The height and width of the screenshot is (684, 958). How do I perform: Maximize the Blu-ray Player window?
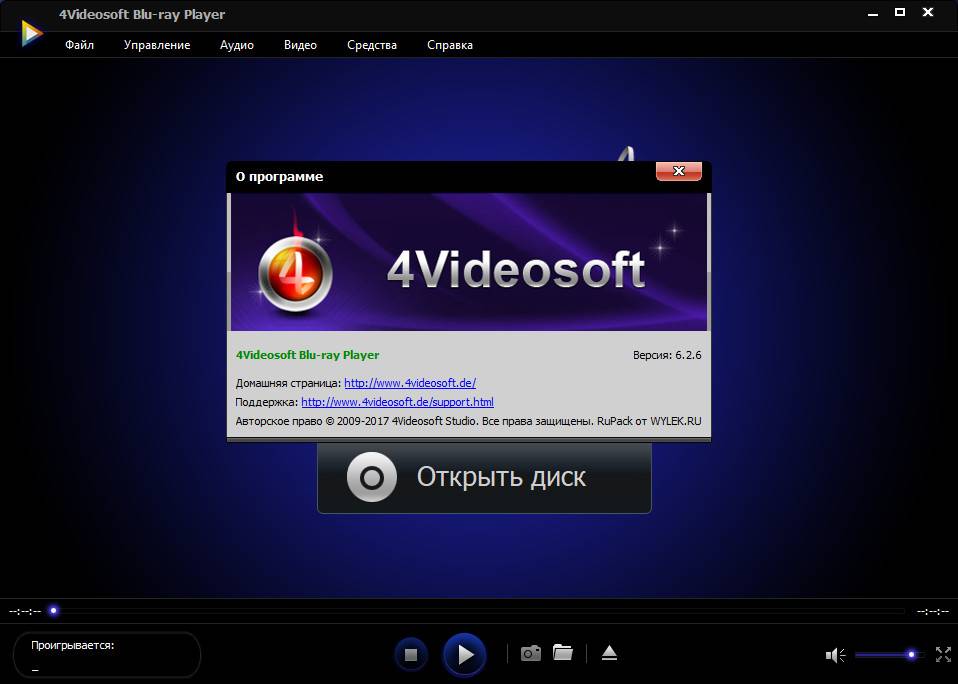[900, 12]
